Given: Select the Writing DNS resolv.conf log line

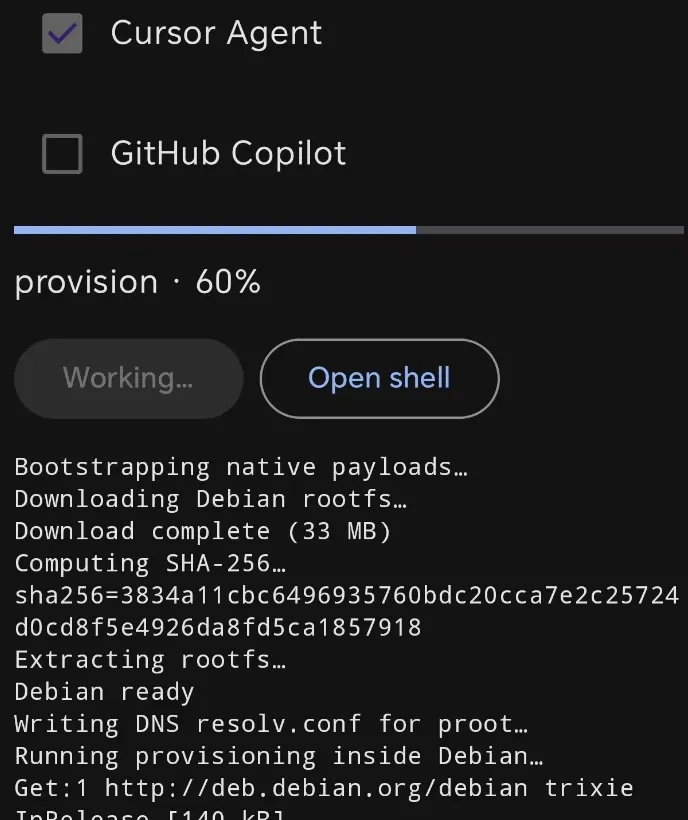Looking at the screenshot, I should (271, 724).
